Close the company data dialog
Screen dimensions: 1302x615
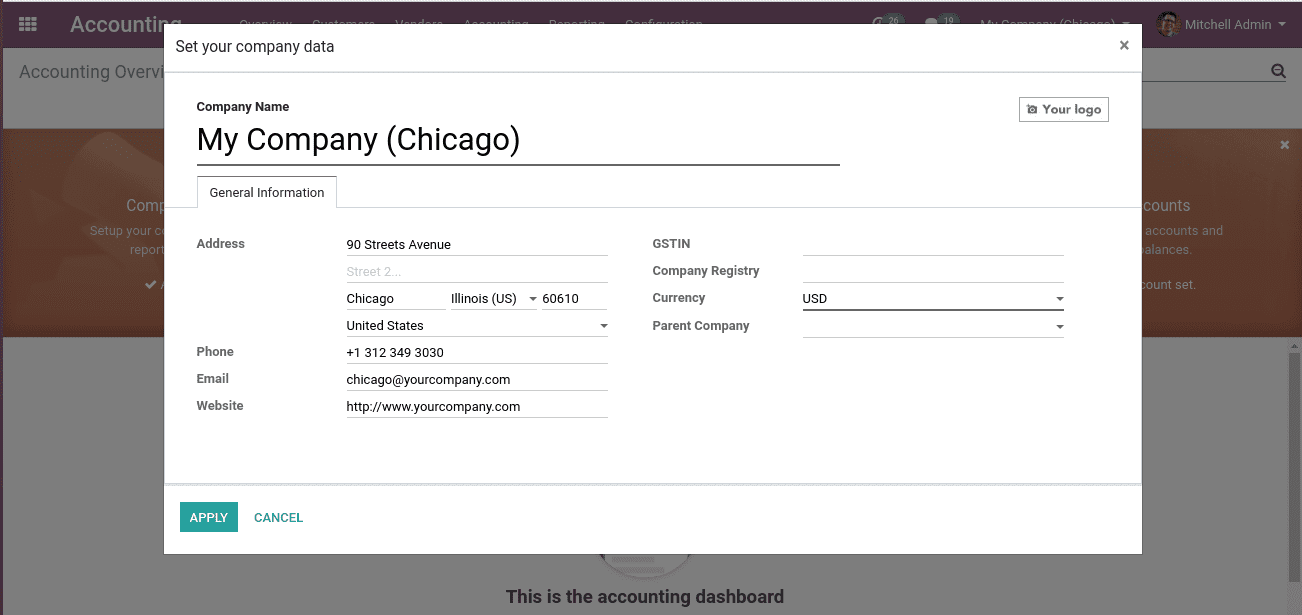coord(1124,45)
